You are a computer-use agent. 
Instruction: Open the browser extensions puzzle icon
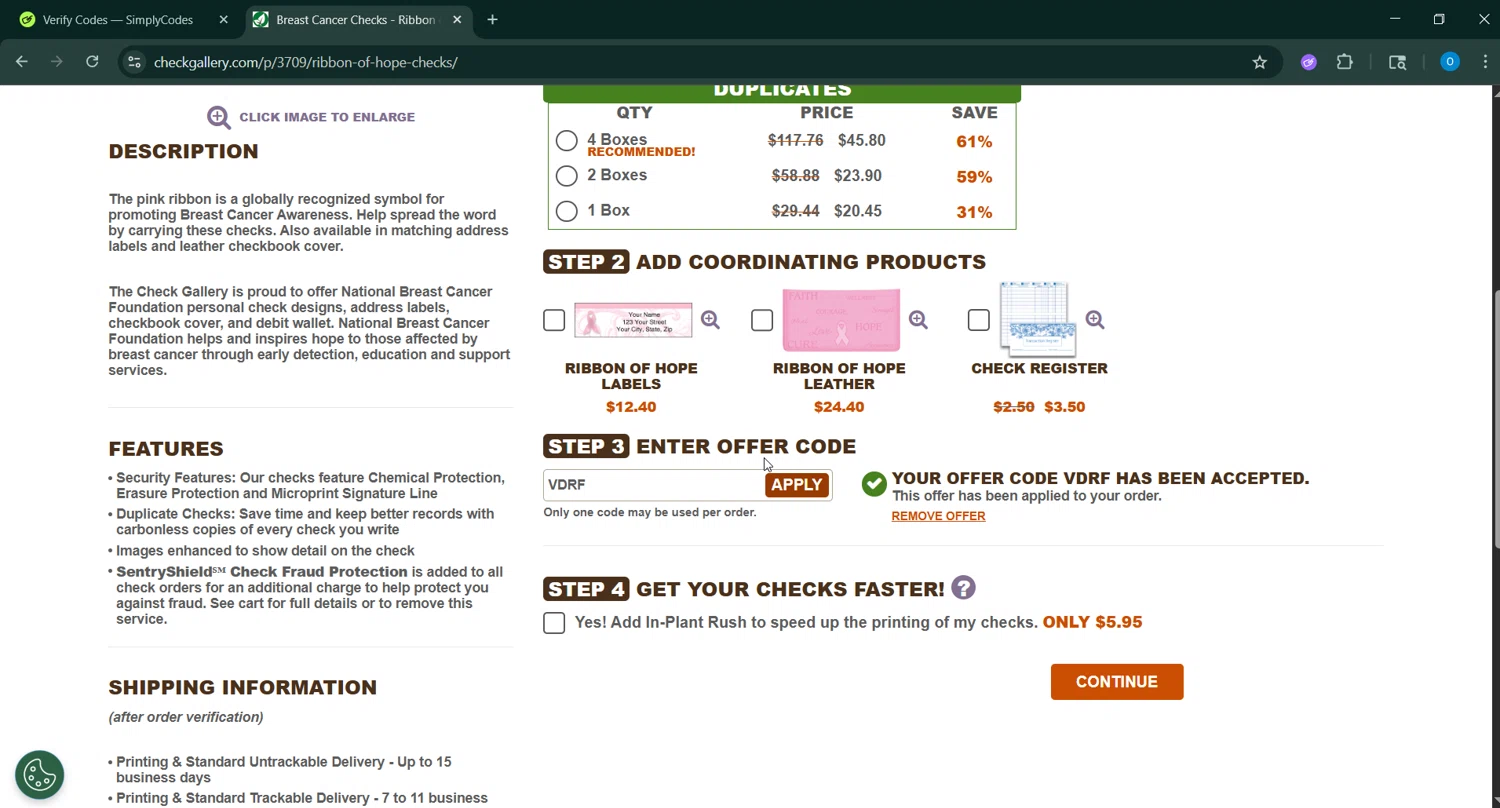[x=1345, y=62]
